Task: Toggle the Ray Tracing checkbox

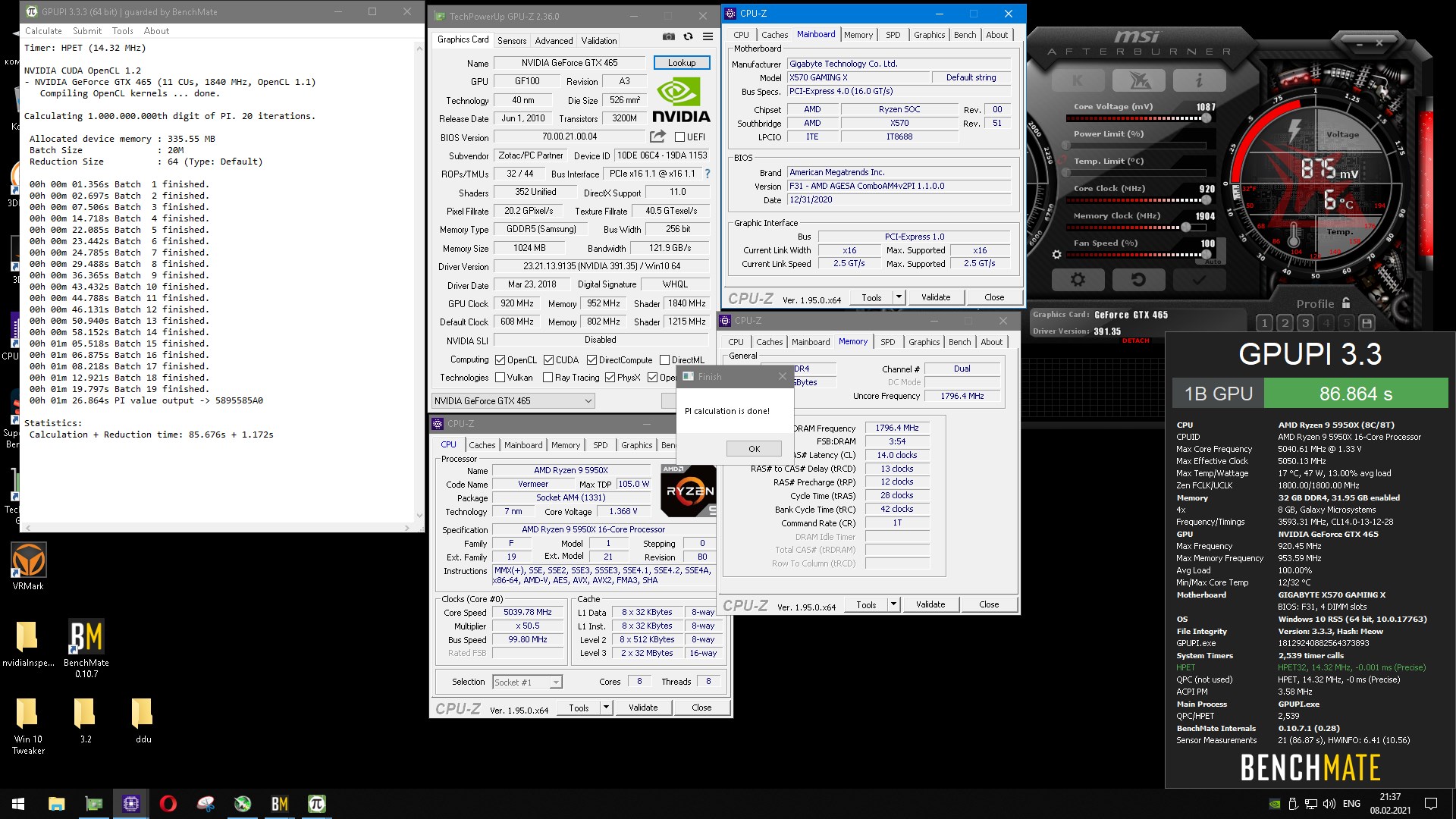Action: pos(548,378)
